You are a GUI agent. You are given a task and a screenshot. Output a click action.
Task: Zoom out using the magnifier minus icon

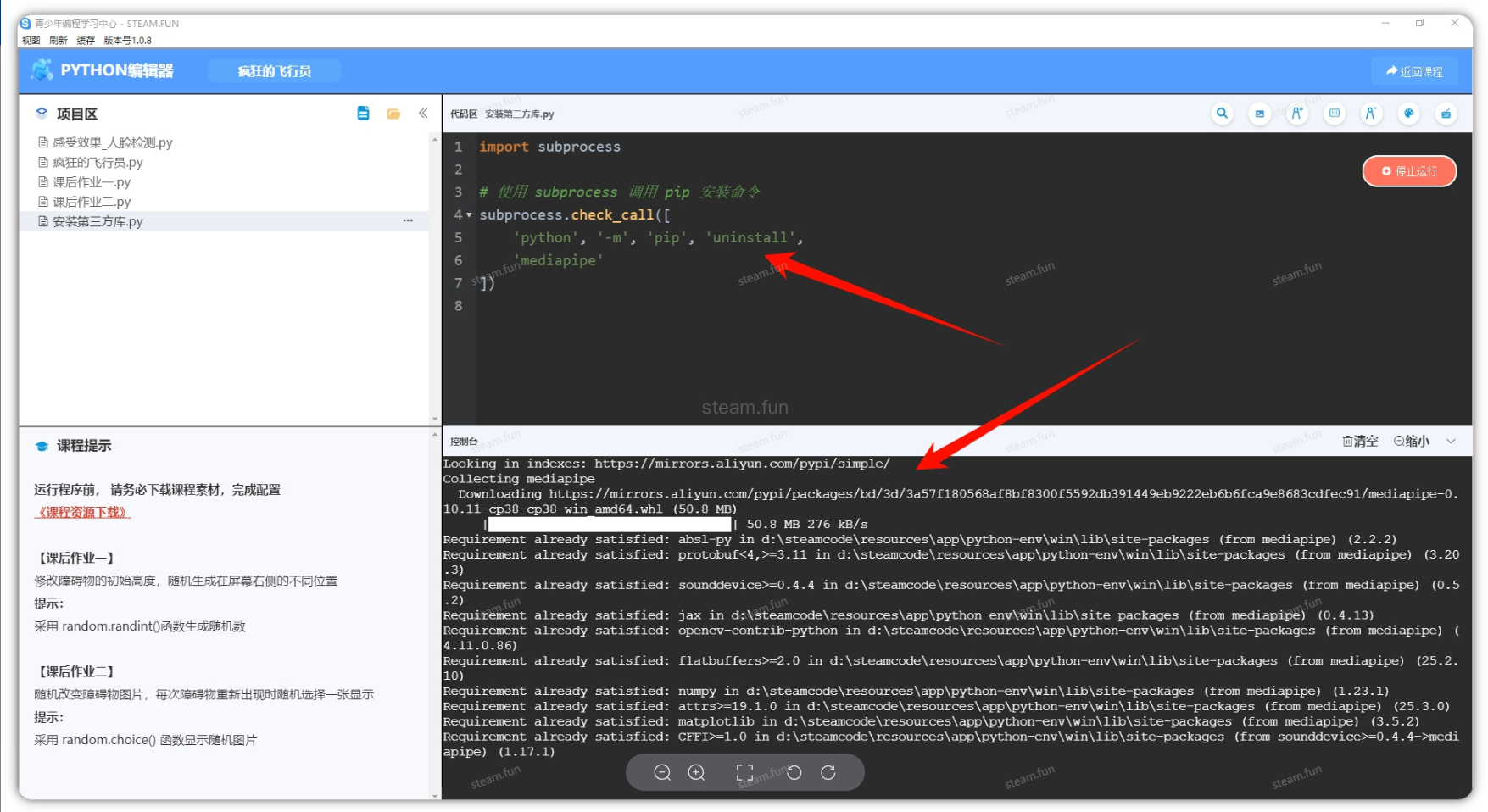(662, 772)
